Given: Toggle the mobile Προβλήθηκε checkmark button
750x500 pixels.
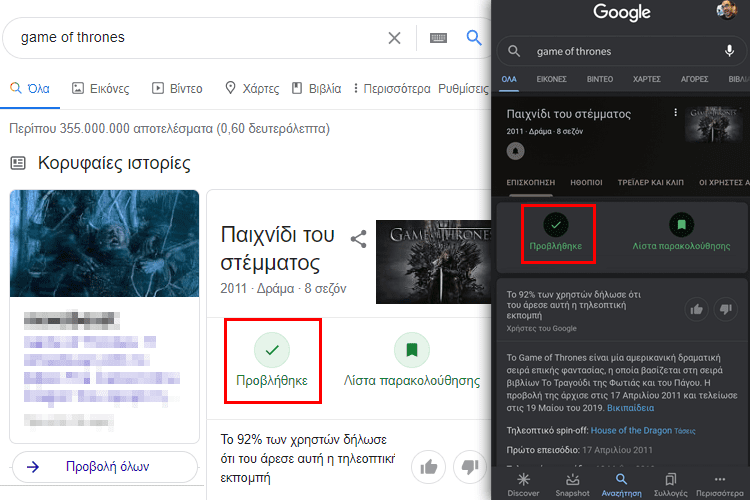Looking at the screenshot, I should [558, 234].
